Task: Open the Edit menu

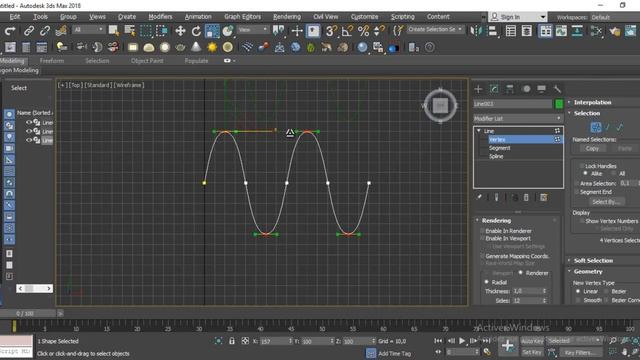Action: 15,17
